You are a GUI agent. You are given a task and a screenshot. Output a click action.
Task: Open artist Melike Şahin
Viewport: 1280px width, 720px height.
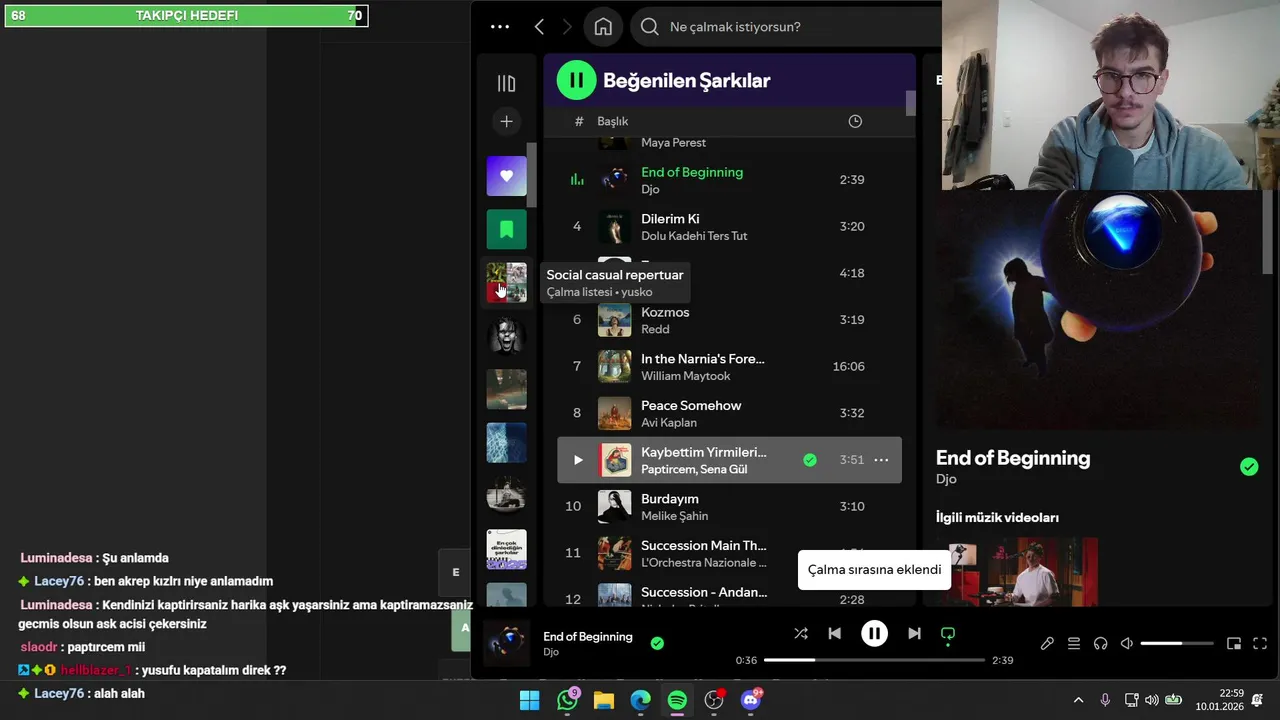(x=674, y=516)
